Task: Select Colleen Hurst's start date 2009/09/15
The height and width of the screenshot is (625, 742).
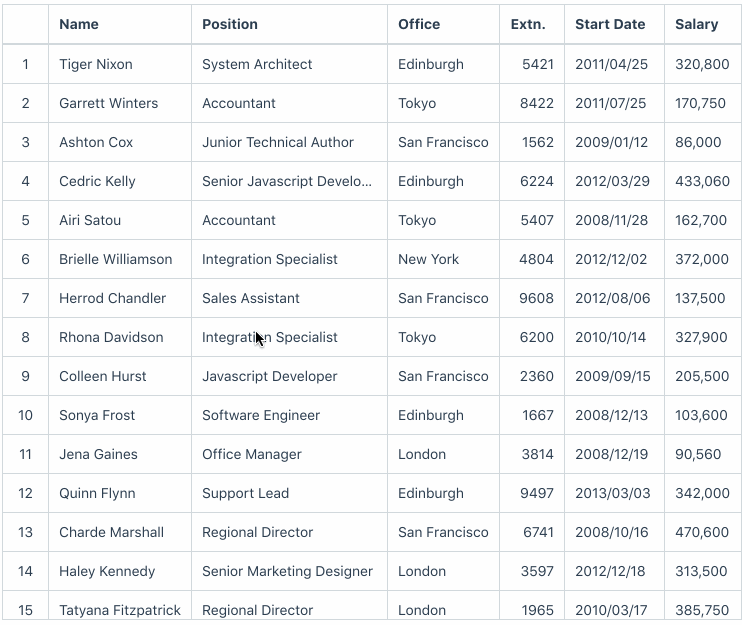Action: (x=612, y=376)
